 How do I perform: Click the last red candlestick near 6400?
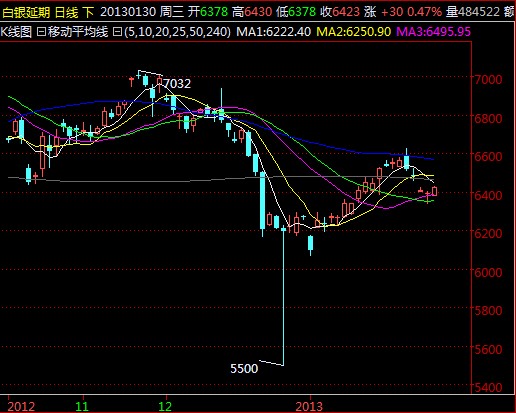434,191
